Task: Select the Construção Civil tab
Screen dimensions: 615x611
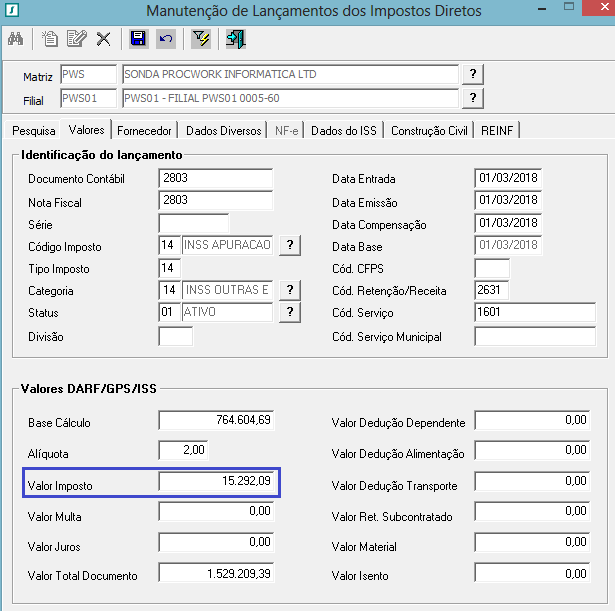Action: 429,131
